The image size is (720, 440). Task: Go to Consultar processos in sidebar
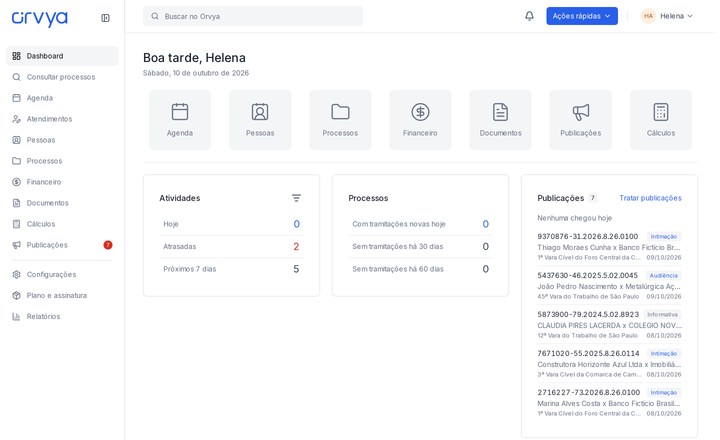(62, 77)
